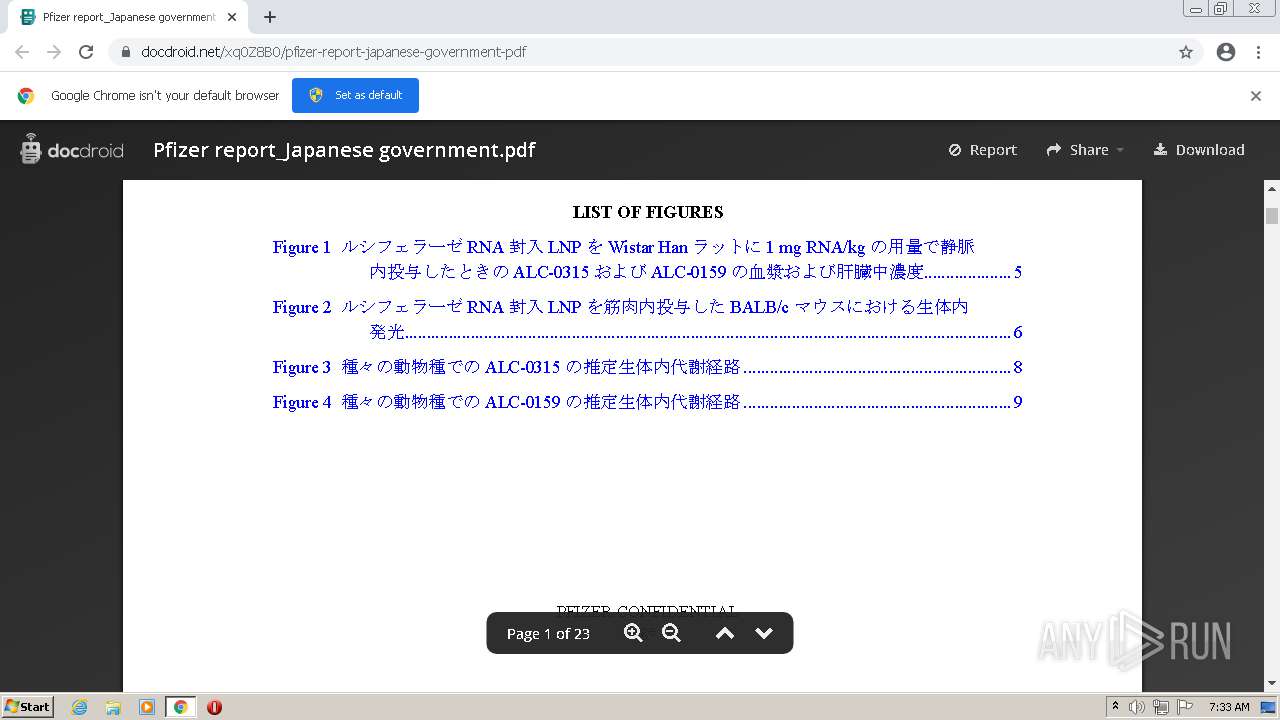Viewport: 1280px width, 720px height.
Task: Open Action Center flag icon
Action: (1185, 707)
